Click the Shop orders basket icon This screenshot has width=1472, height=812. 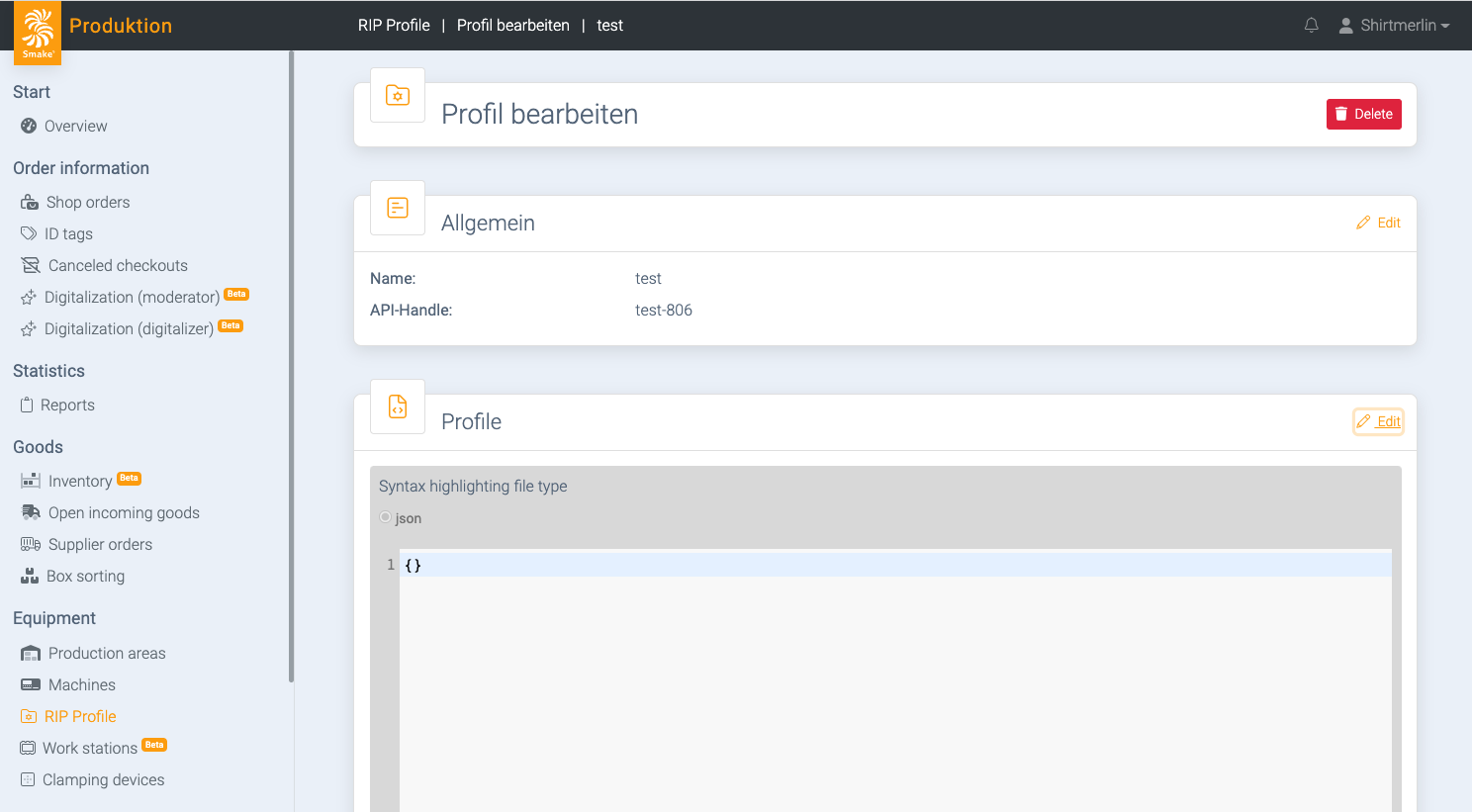coord(30,202)
